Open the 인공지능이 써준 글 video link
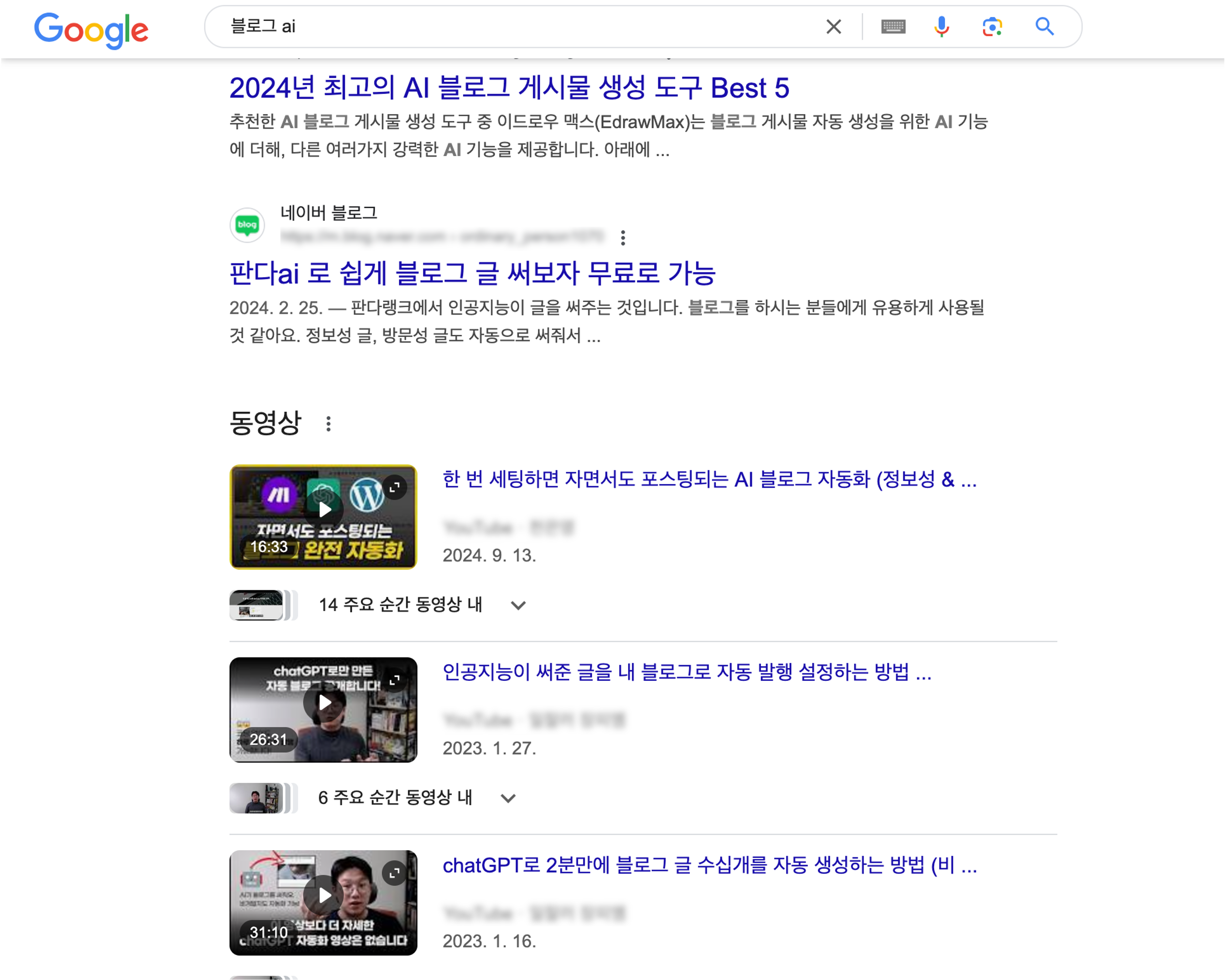Viewport: 1225px width, 980px height. tap(687, 672)
